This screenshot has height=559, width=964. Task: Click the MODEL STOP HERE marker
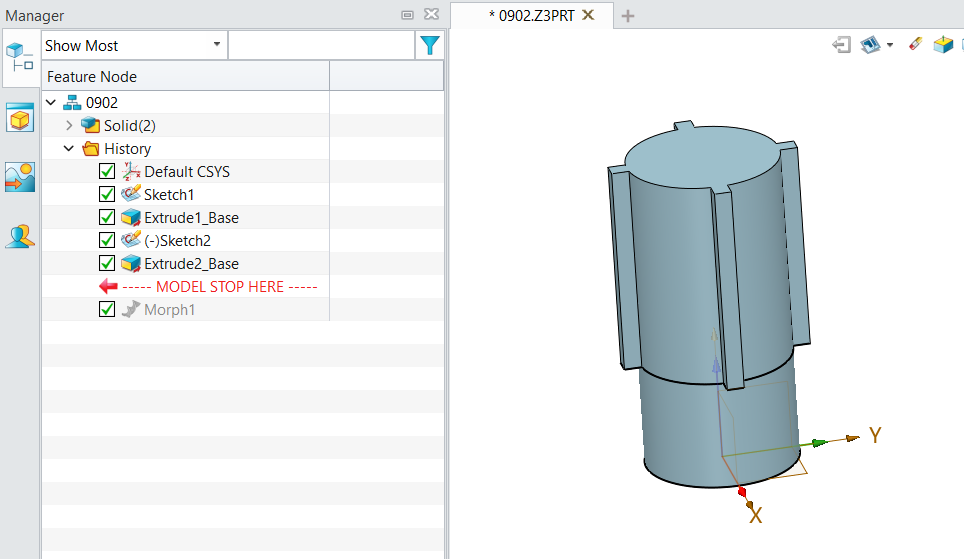(220, 287)
